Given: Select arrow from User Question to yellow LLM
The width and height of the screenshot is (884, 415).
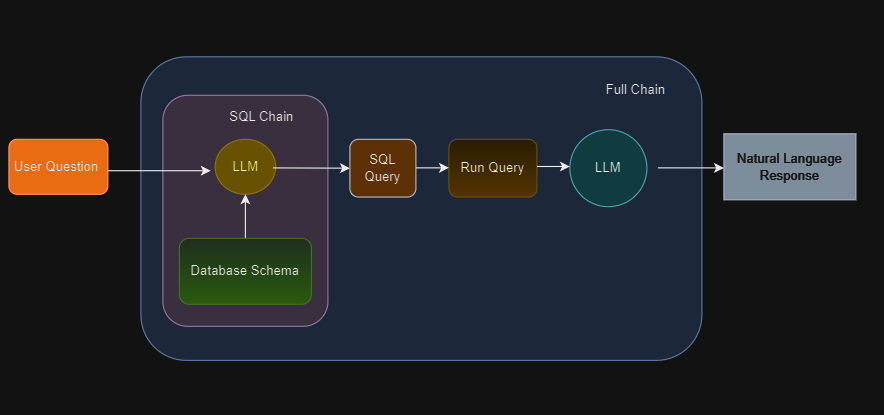Looking at the screenshot, I should coord(160,171).
